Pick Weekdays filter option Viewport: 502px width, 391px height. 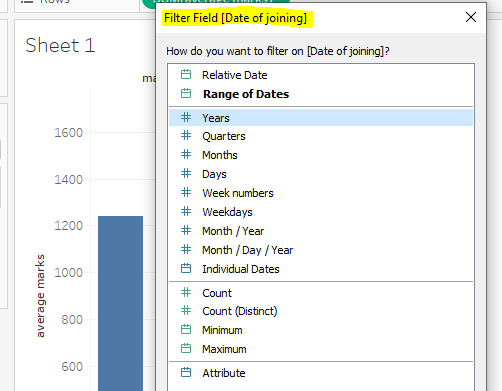point(321,212)
